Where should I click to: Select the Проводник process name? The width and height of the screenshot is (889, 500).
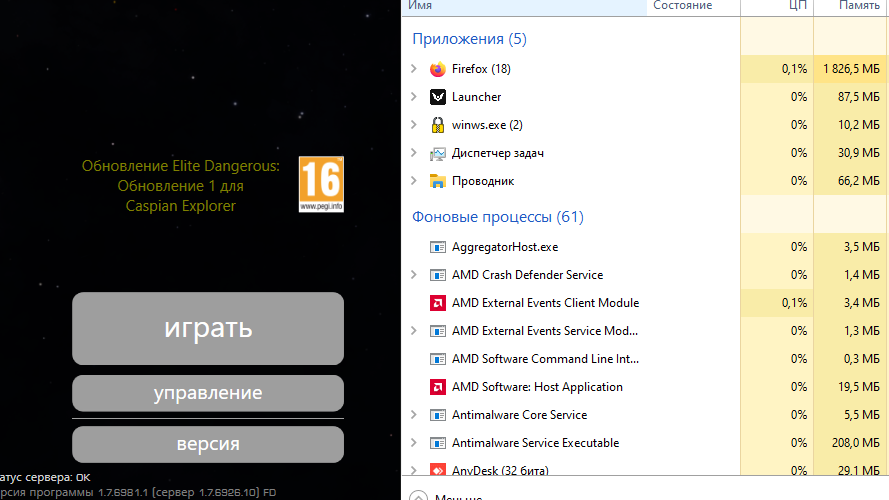click(483, 181)
